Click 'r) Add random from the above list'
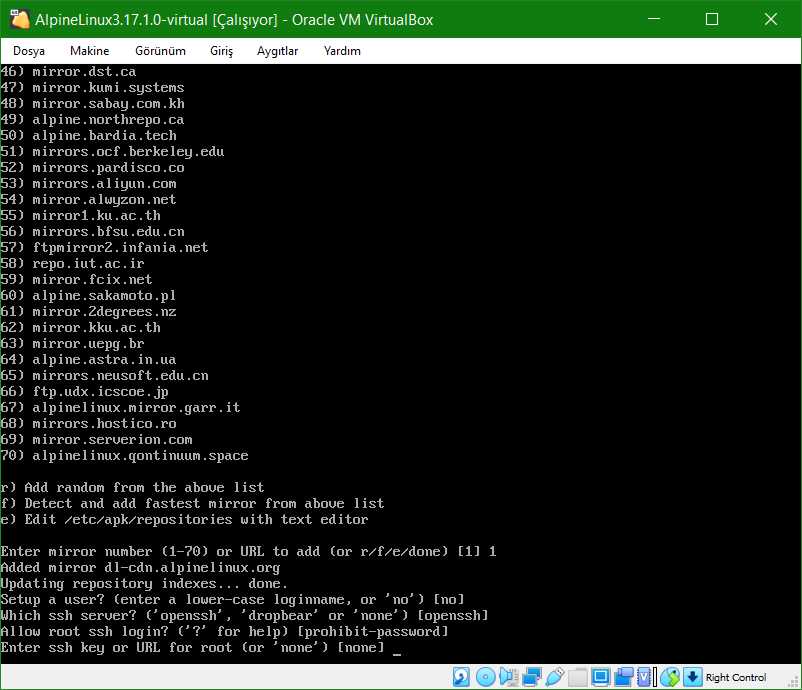Image resolution: width=802 pixels, height=690 pixels. [132, 487]
